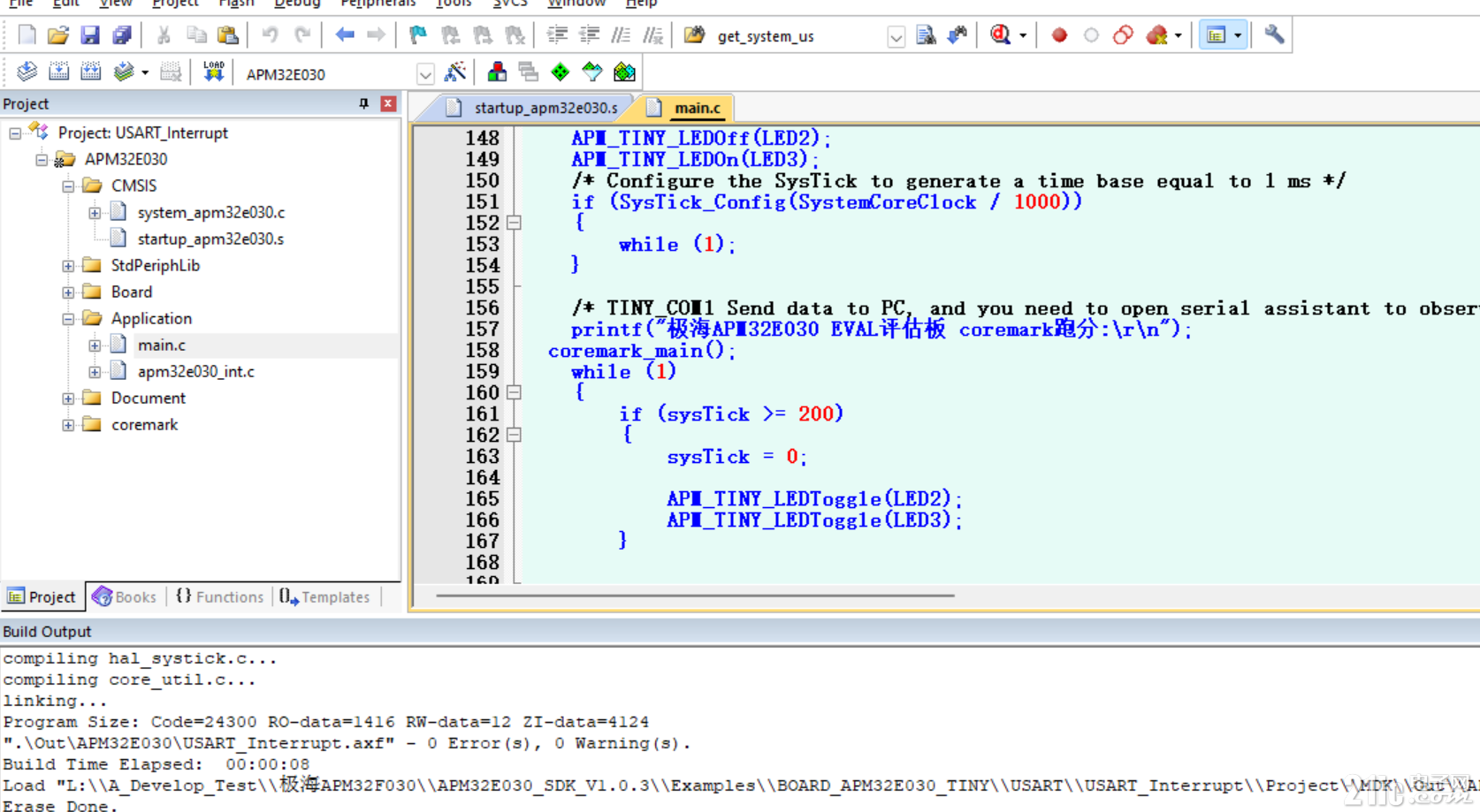Image resolution: width=1480 pixels, height=812 pixels.
Task: Insert or remove a bookmark
Action: pyautogui.click(x=418, y=35)
